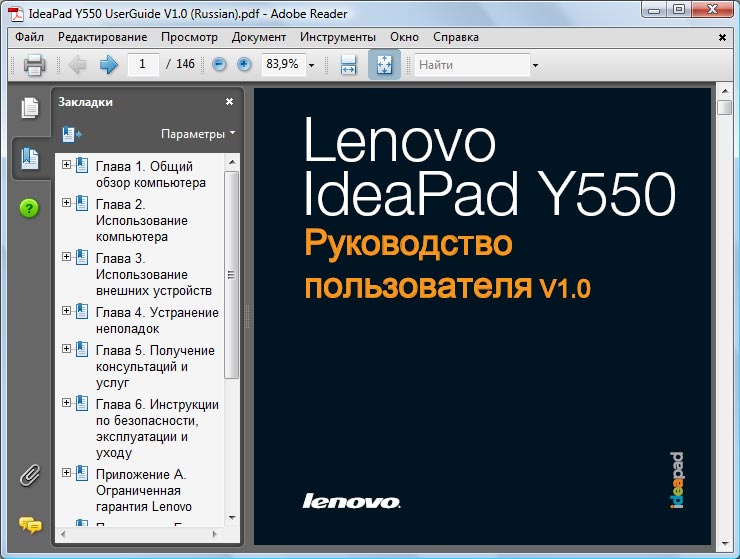740x559 pixels.
Task: Click bookmark icon for Глава 5
Action: coord(82,349)
